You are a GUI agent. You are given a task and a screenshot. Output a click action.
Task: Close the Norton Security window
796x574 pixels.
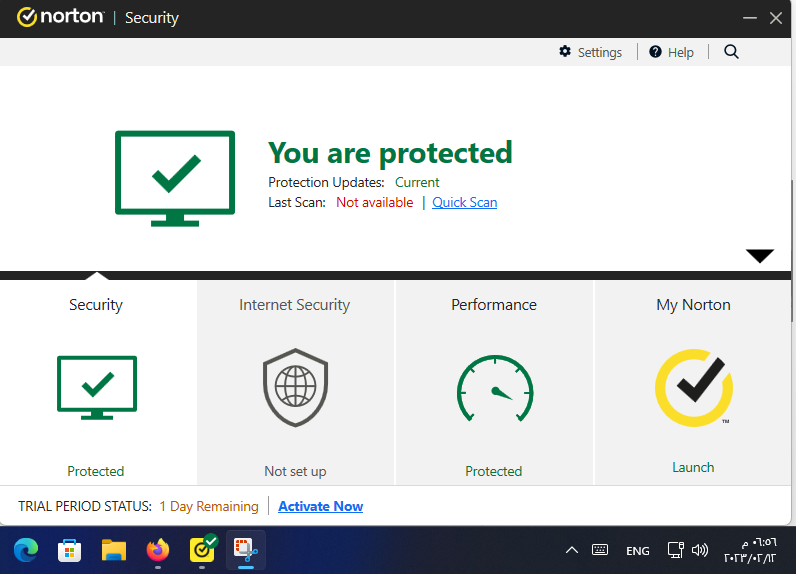point(776,18)
